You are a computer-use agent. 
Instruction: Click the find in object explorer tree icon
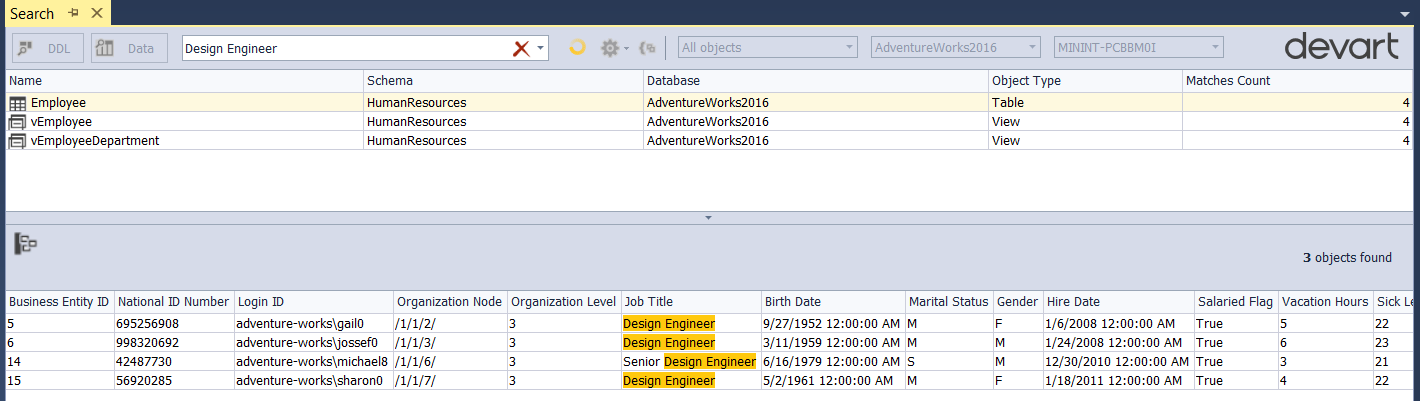click(26, 243)
